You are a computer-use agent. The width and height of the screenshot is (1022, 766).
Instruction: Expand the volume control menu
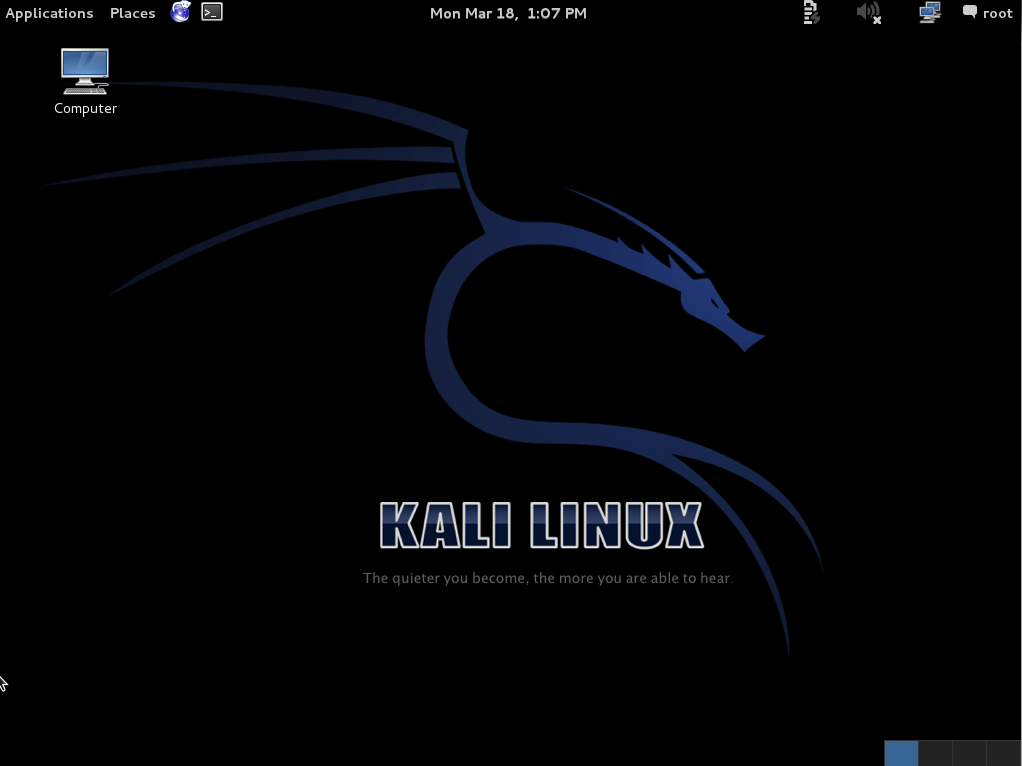[868, 13]
